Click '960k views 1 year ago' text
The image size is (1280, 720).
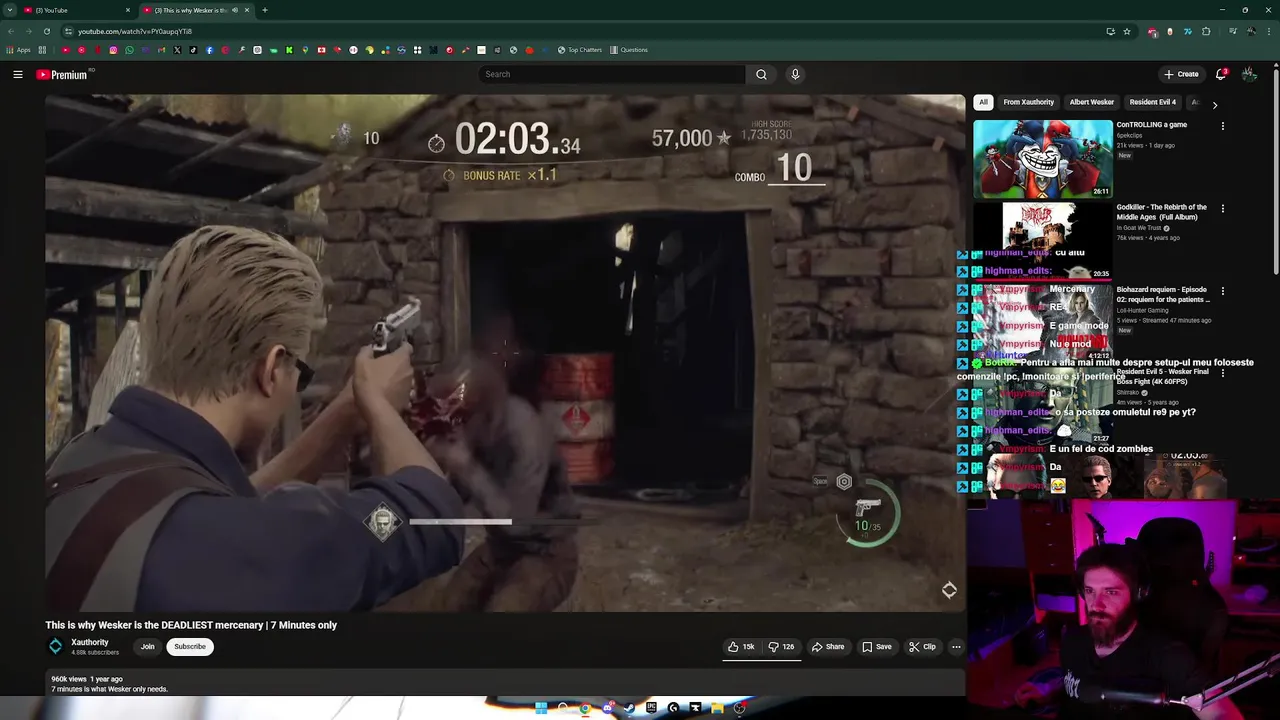pos(87,679)
